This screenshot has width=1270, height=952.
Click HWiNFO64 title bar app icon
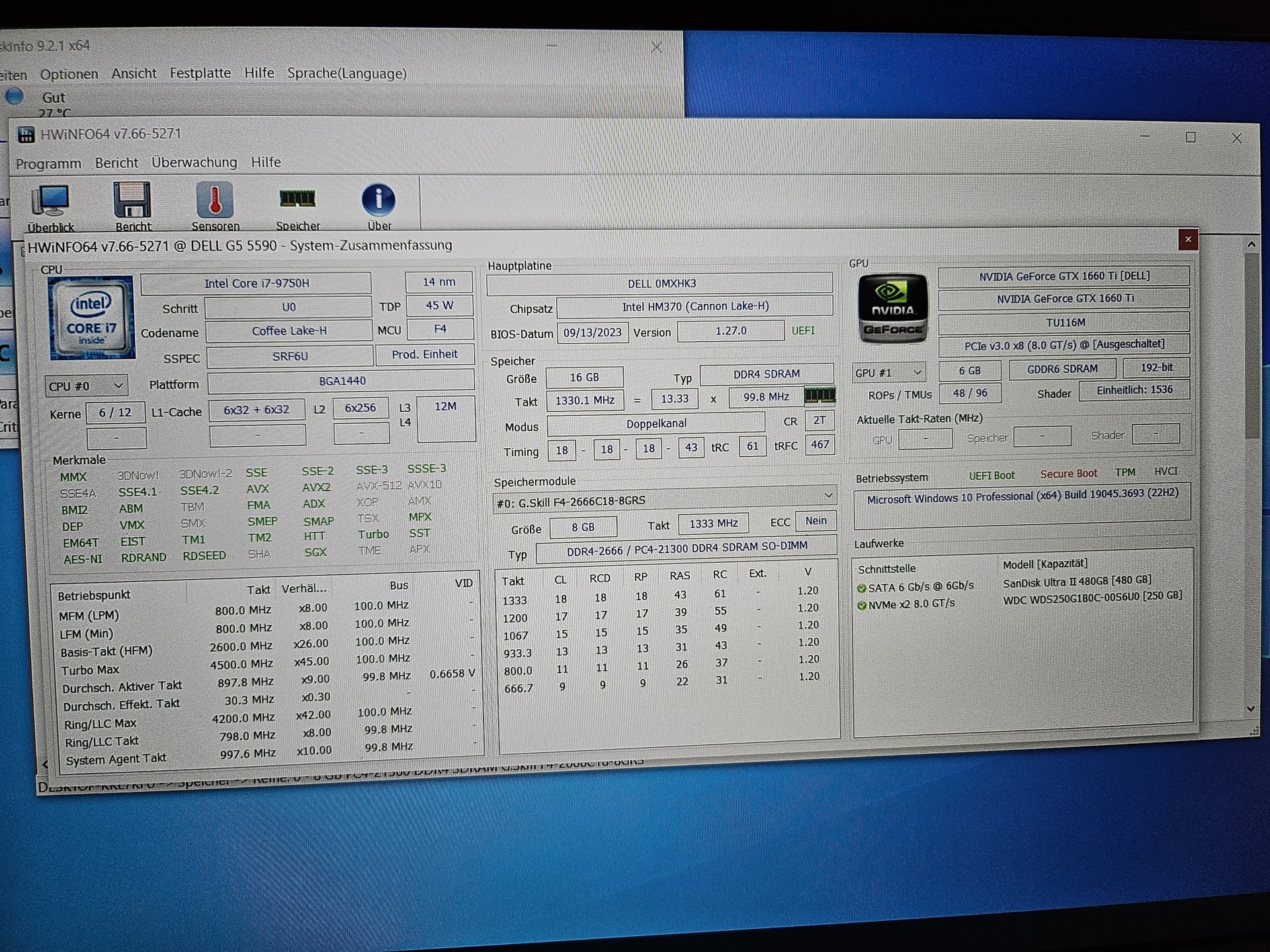(26, 135)
